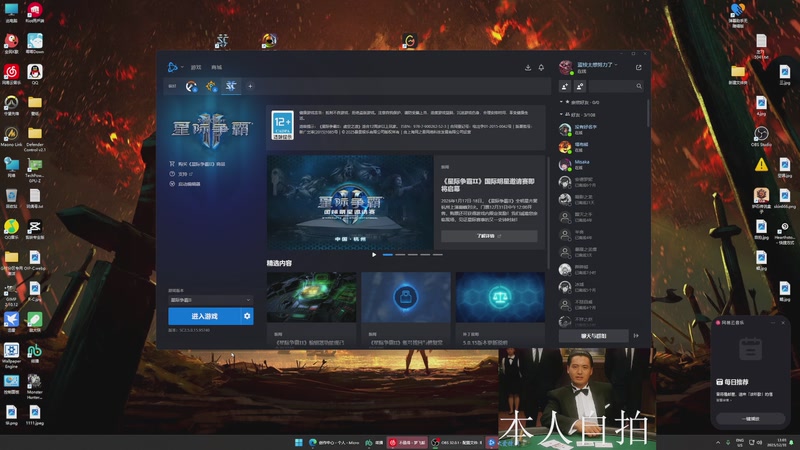800x450 pixels.
Task: Open the Recycle Bin desktop icon
Action: pos(11,199)
